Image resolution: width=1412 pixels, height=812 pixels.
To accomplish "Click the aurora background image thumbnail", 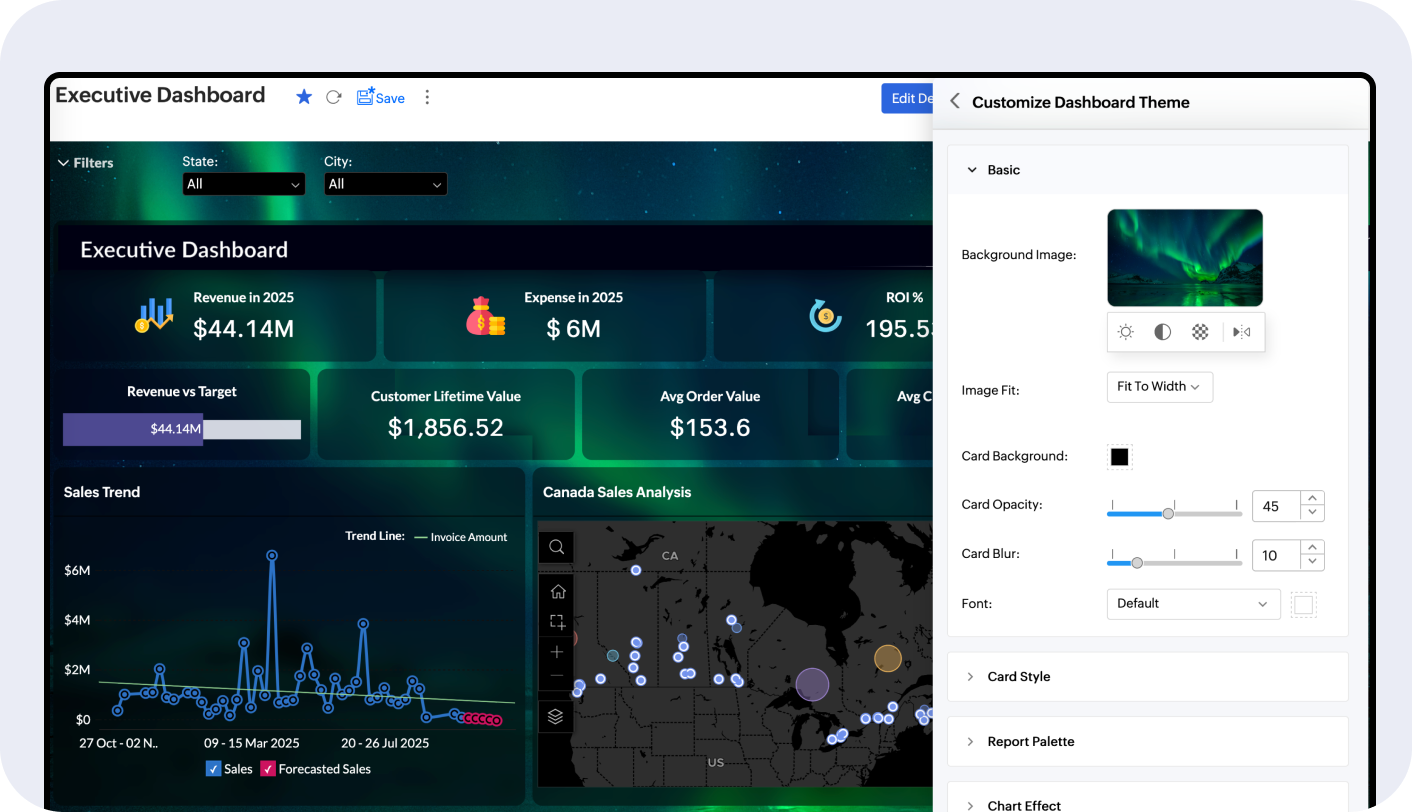I will (1185, 257).
